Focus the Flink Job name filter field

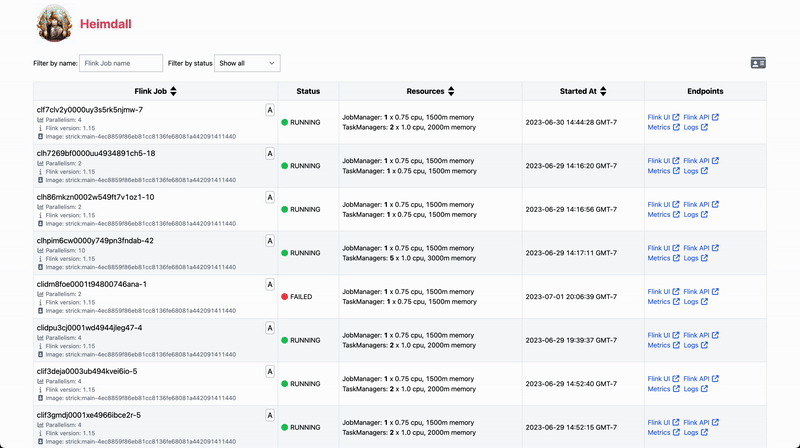[121, 63]
